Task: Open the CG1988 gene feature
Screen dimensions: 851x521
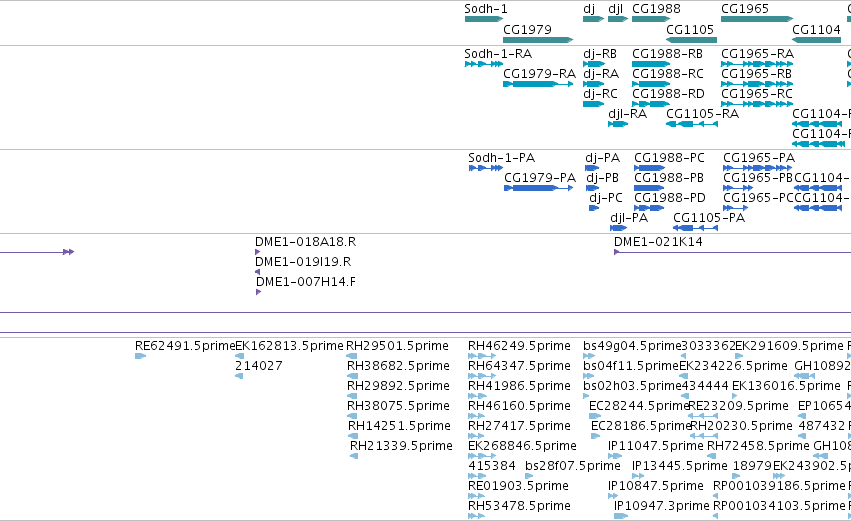Action: 651,19
